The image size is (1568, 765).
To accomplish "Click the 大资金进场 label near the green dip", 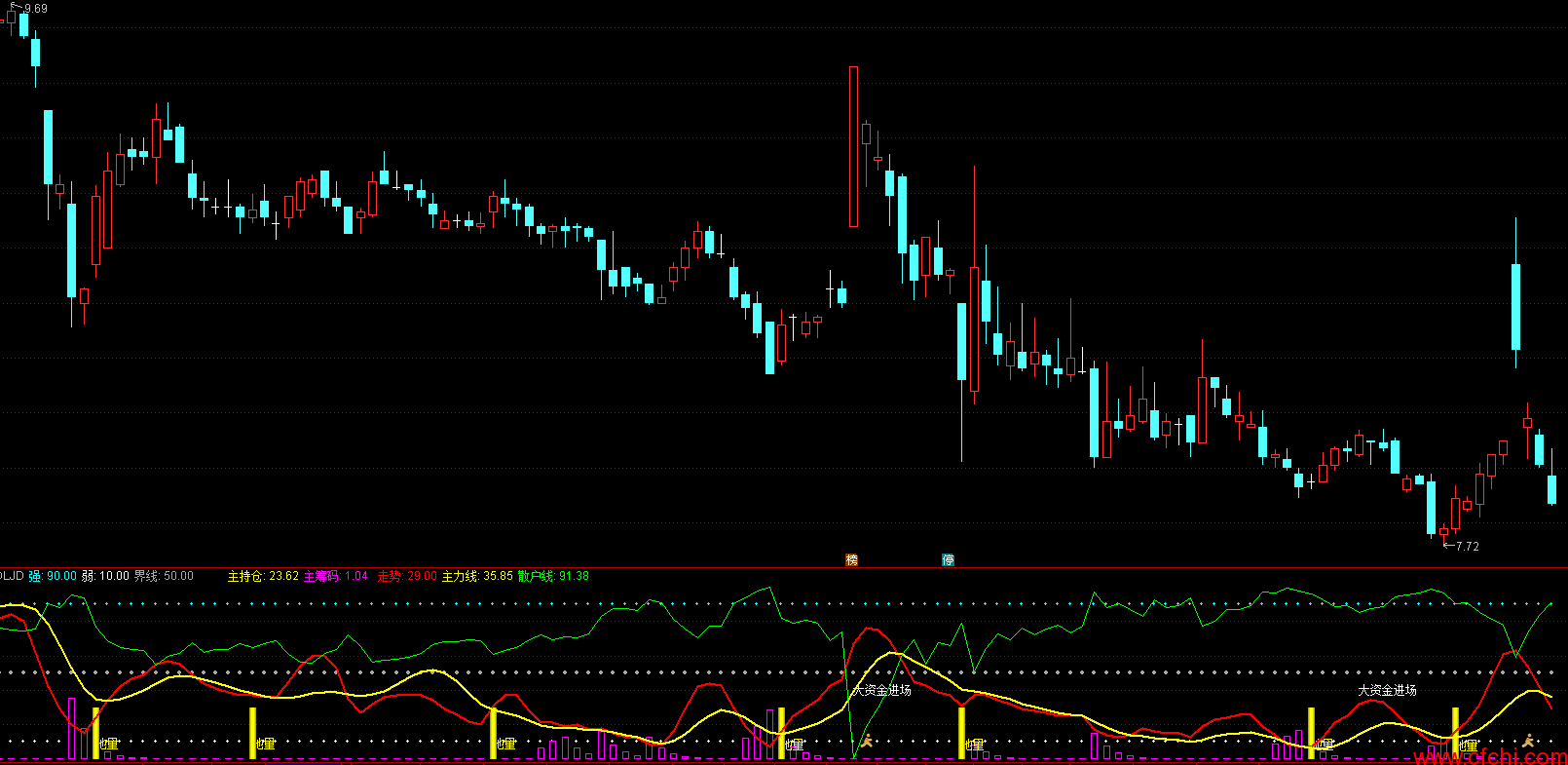I will point(881,690).
